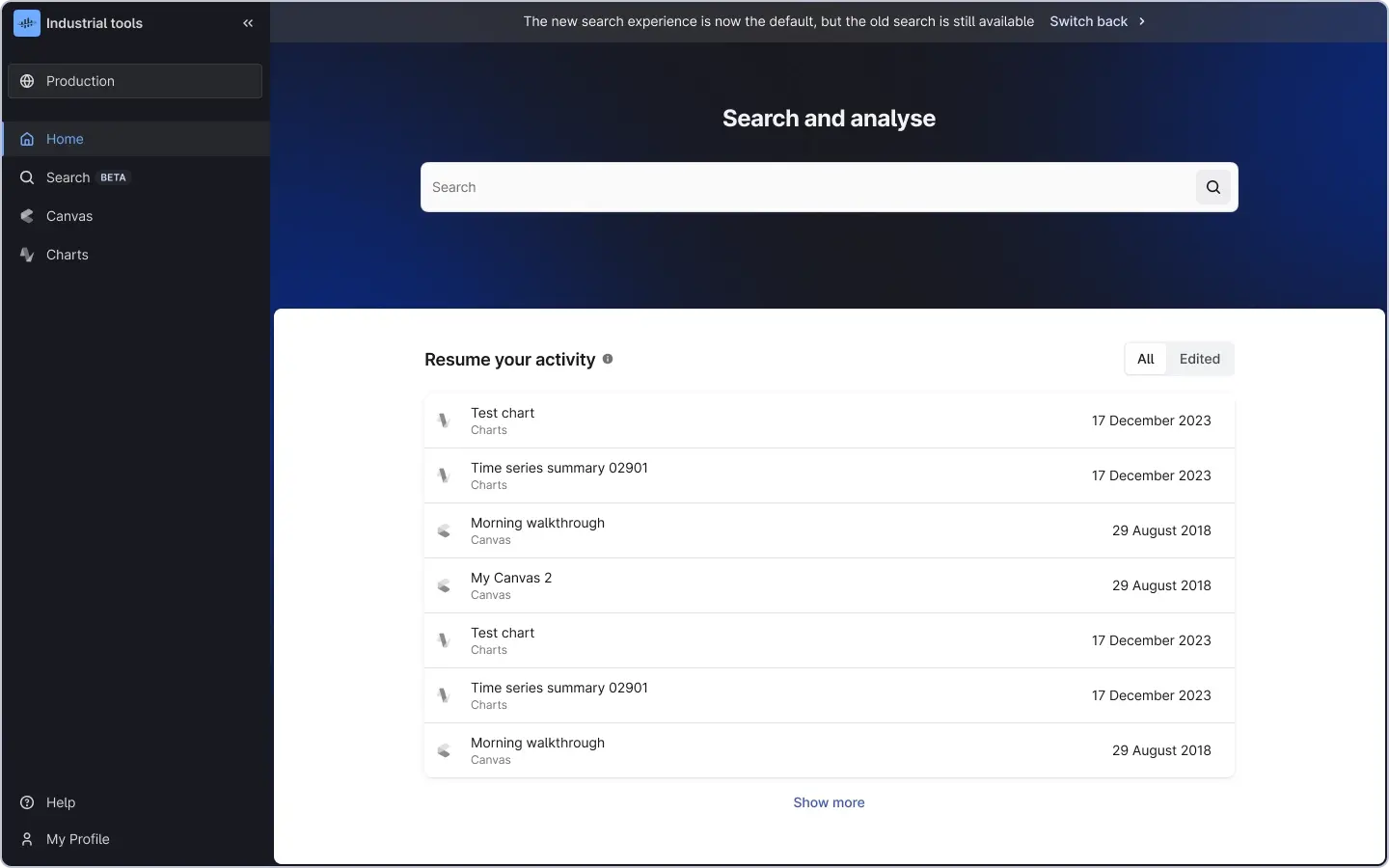Click the Help question mark icon

[x=27, y=802]
